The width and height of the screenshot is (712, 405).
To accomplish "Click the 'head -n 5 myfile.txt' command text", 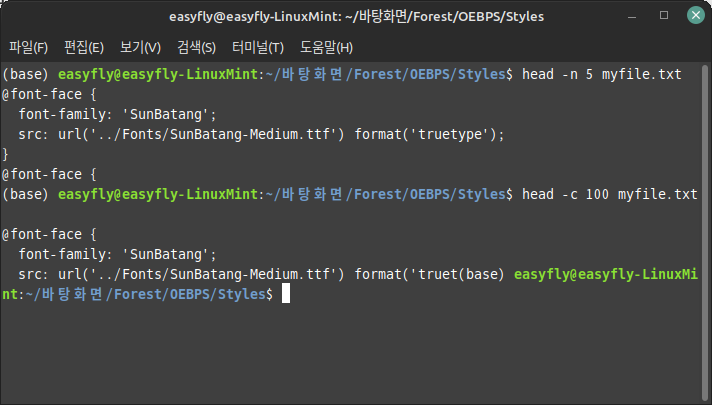I will (x=602, y=74).
